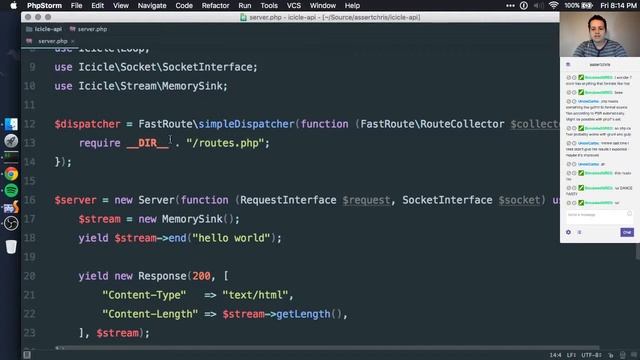Open the Navigate menu
This screenshot has width=640, height=360.
tap(152, 6)
